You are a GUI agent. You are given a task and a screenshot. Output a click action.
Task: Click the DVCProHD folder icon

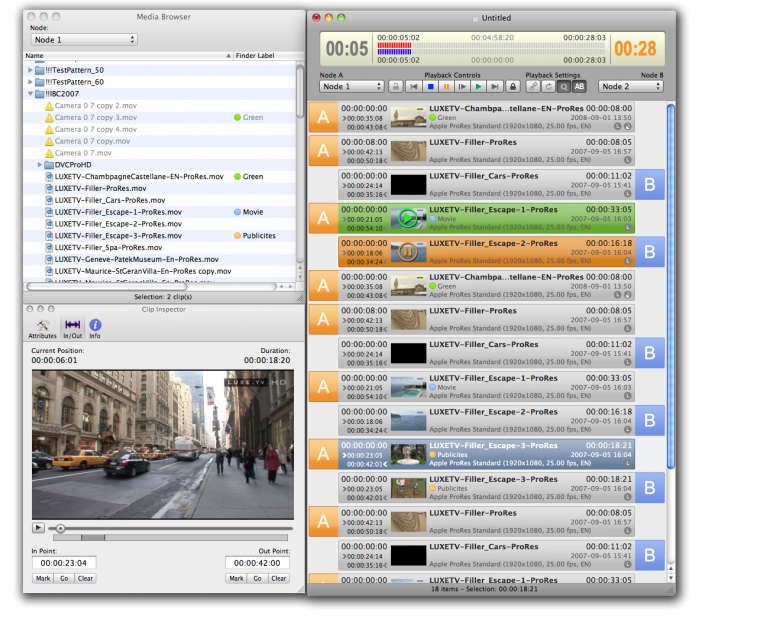(x=49, y=165)
